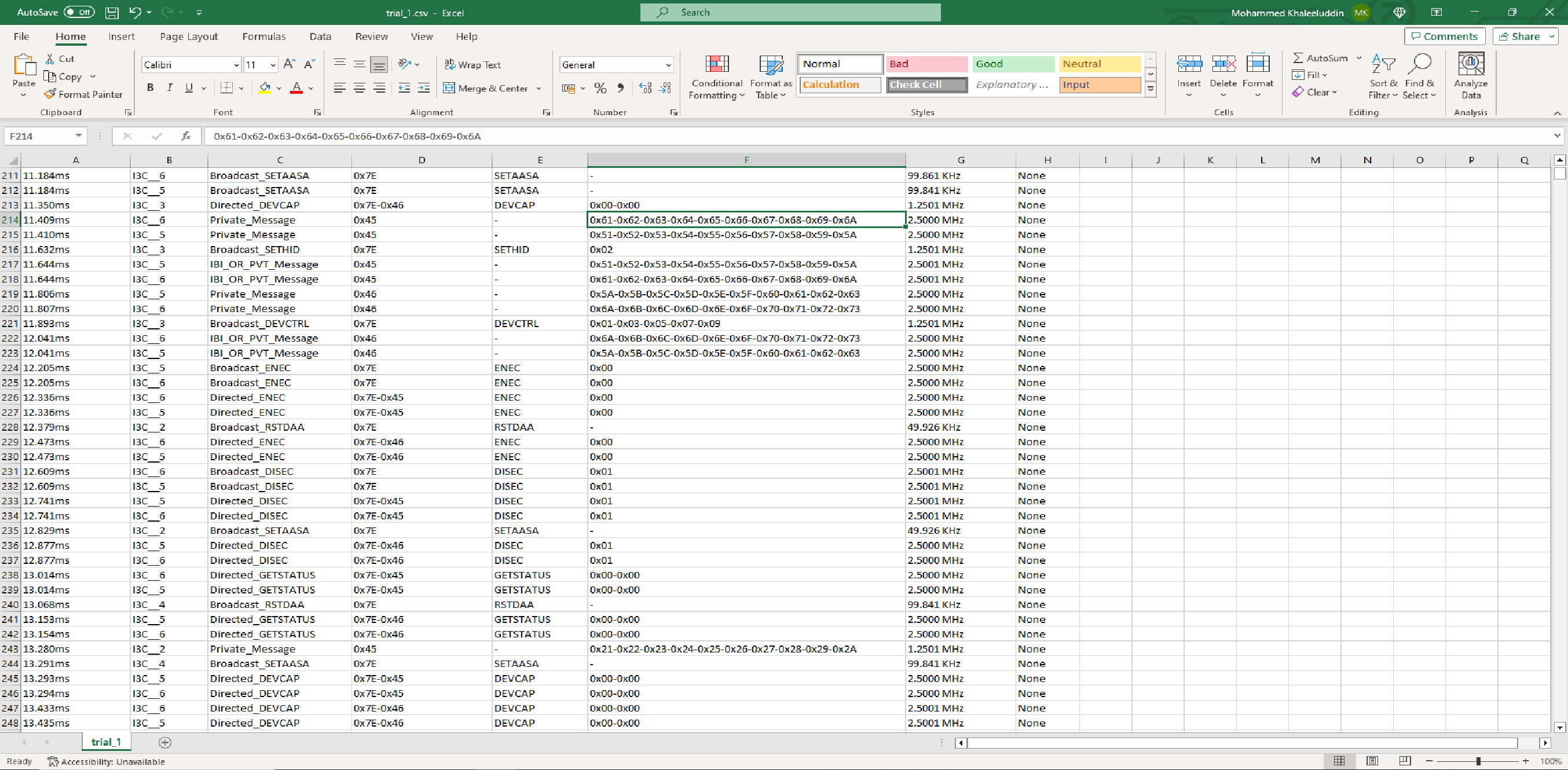Add a new sheet with plus button

[165, 742]
